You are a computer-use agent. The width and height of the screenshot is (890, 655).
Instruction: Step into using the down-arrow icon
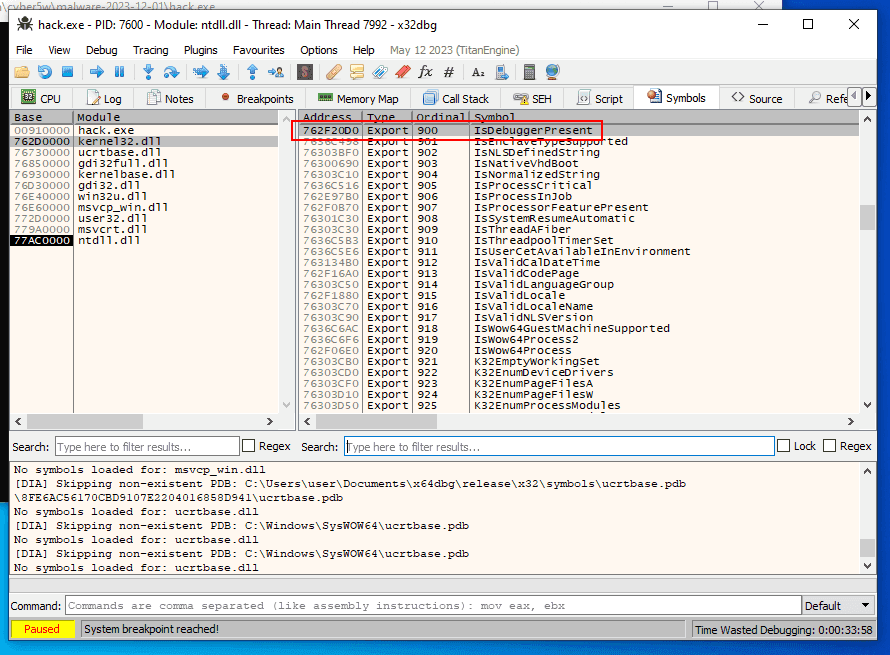point(148,71)
